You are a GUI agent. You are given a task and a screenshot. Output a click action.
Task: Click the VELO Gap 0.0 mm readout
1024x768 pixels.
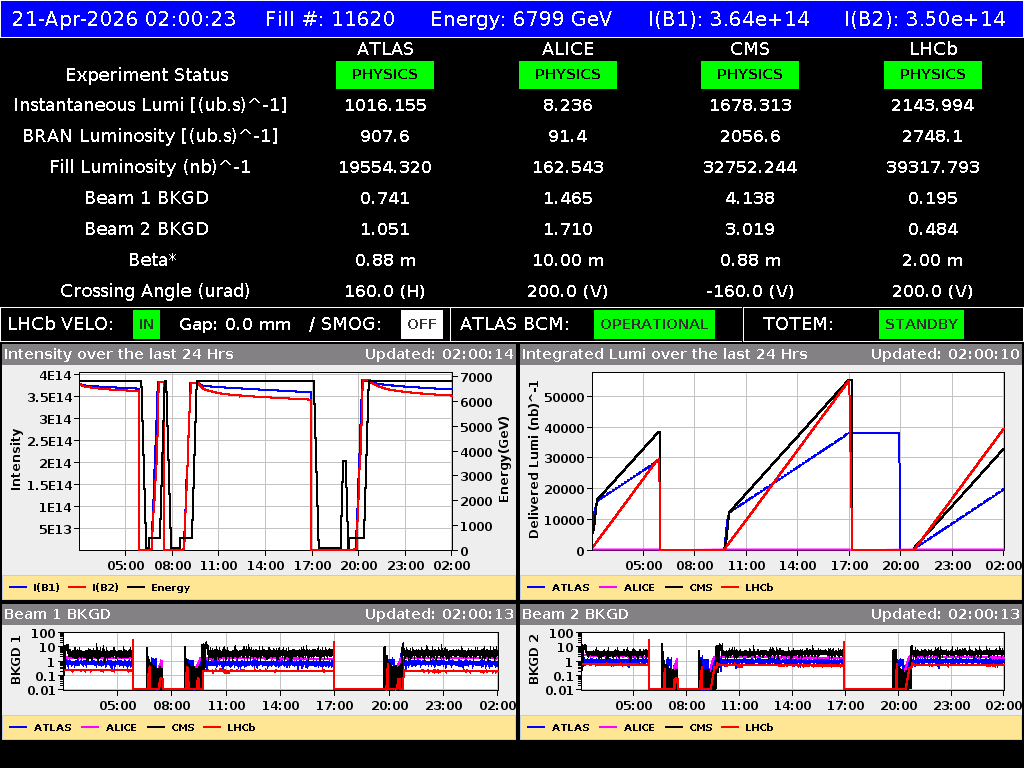[x=235, y=324]
